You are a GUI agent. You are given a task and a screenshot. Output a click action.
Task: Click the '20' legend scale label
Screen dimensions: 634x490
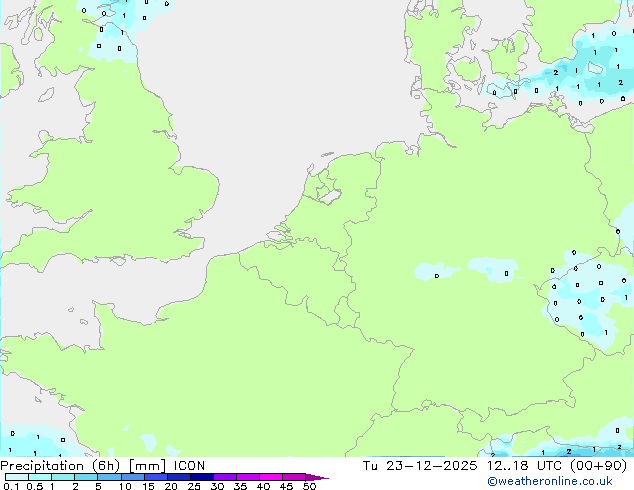pos(171,486)
